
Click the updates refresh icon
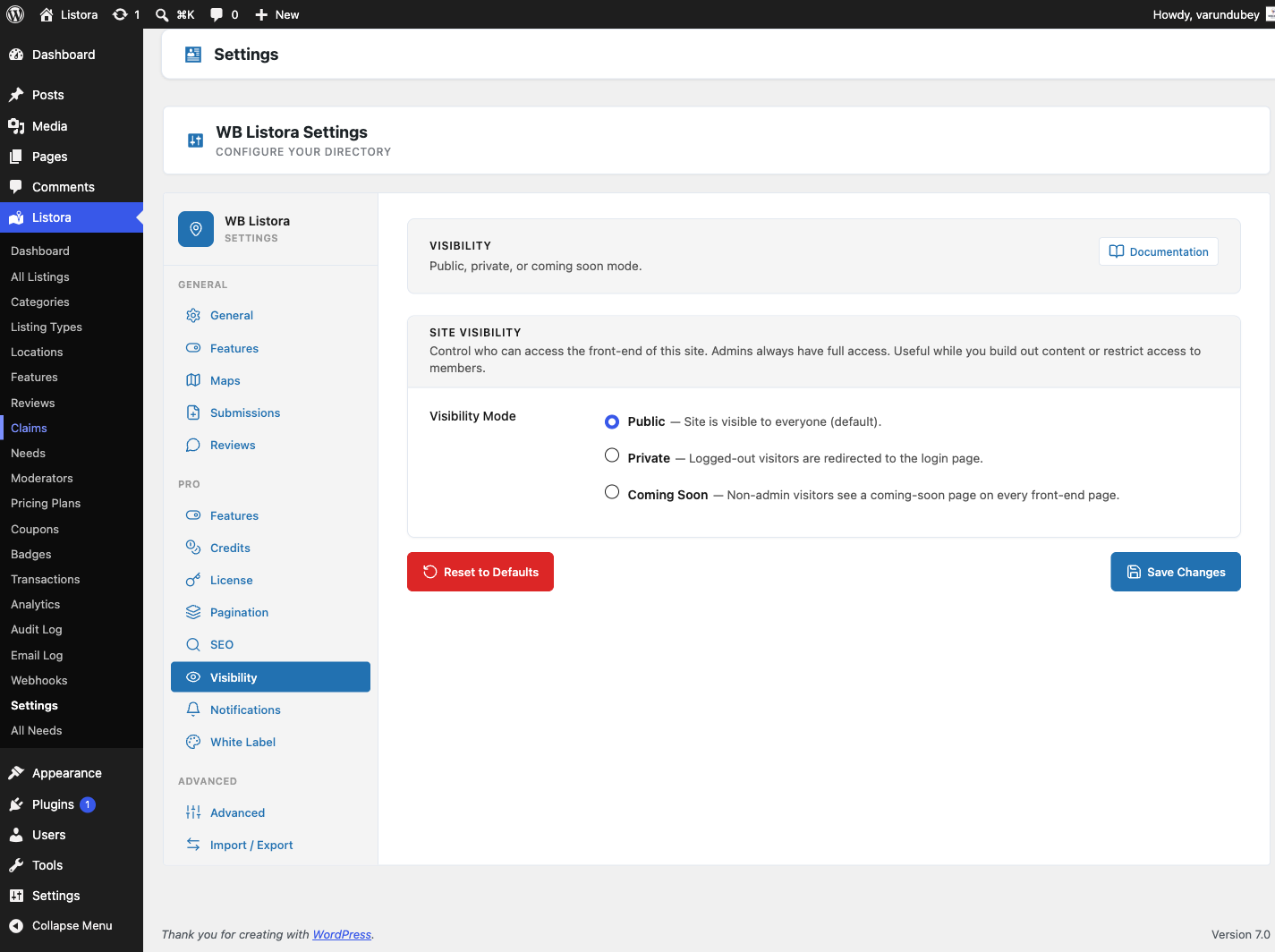(x=120, y=14)
